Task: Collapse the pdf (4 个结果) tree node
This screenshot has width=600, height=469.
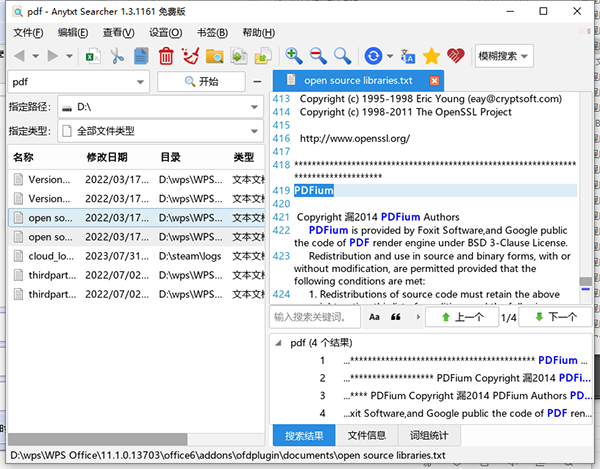Action: click(x=279, y=343)
